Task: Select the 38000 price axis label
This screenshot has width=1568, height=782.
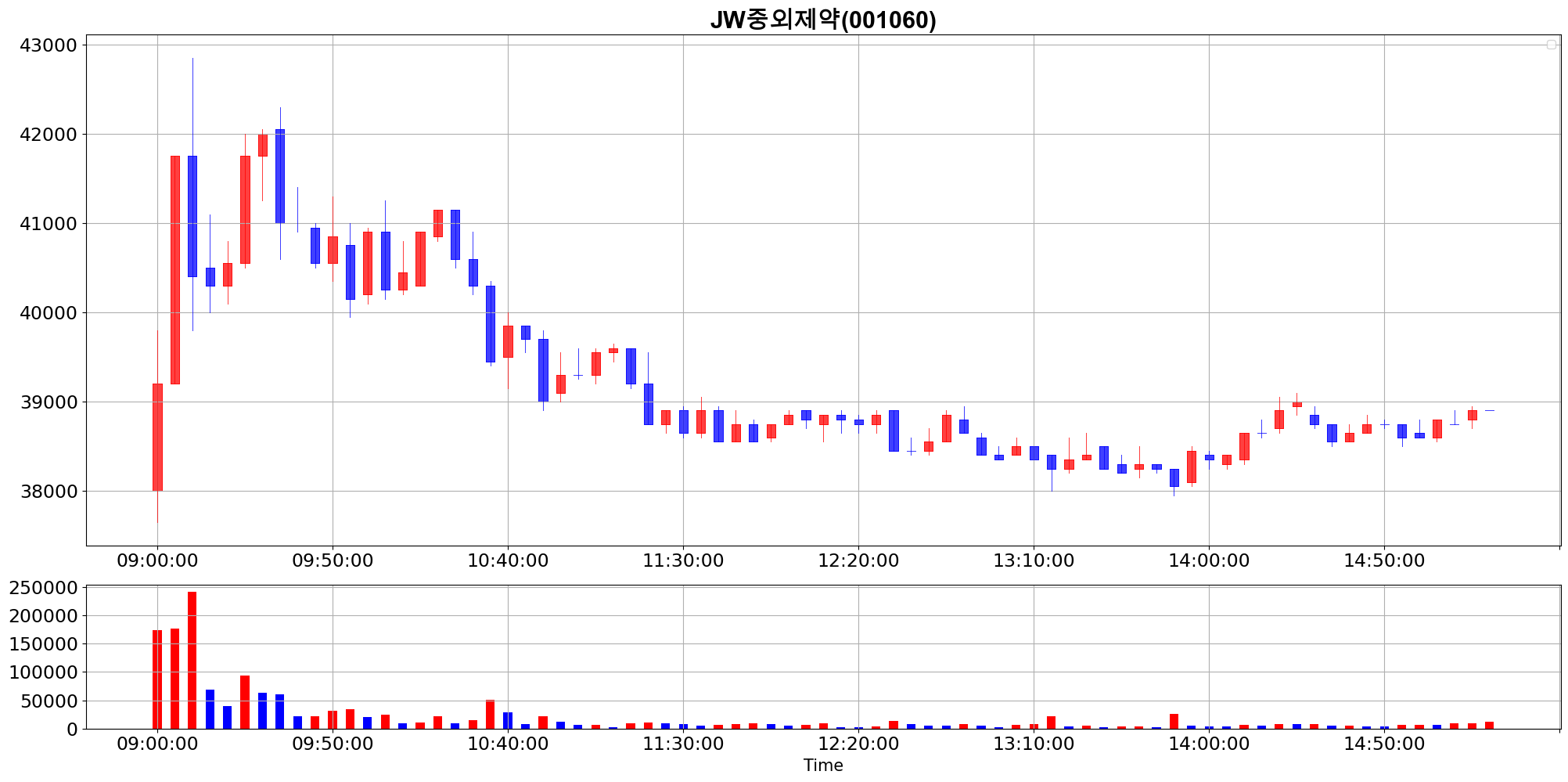Action: point(48,492)
